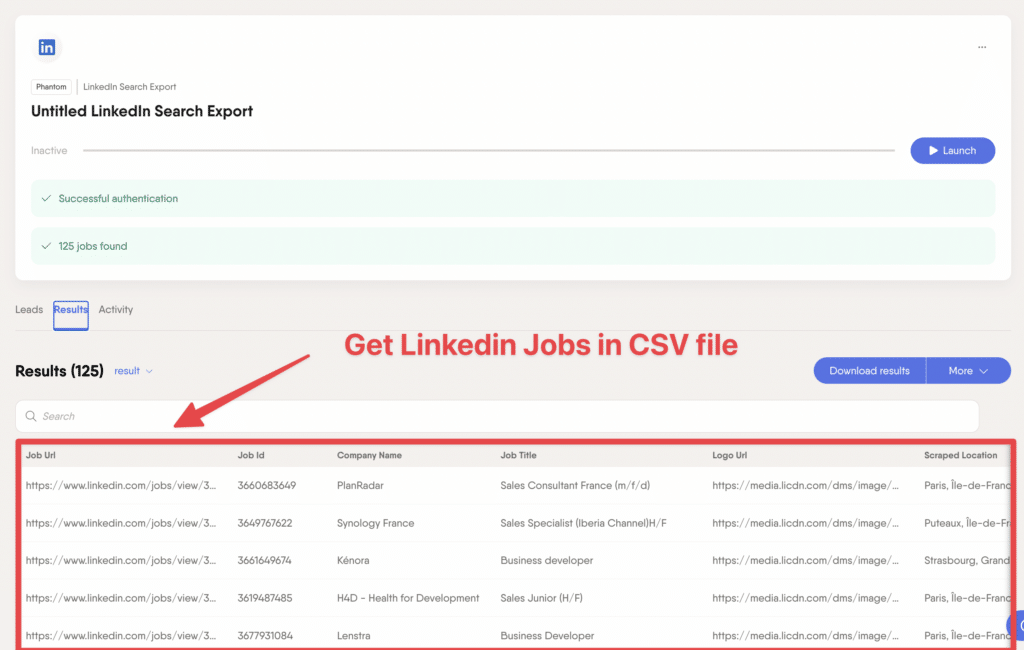Click the Successful authentication message

513,199
